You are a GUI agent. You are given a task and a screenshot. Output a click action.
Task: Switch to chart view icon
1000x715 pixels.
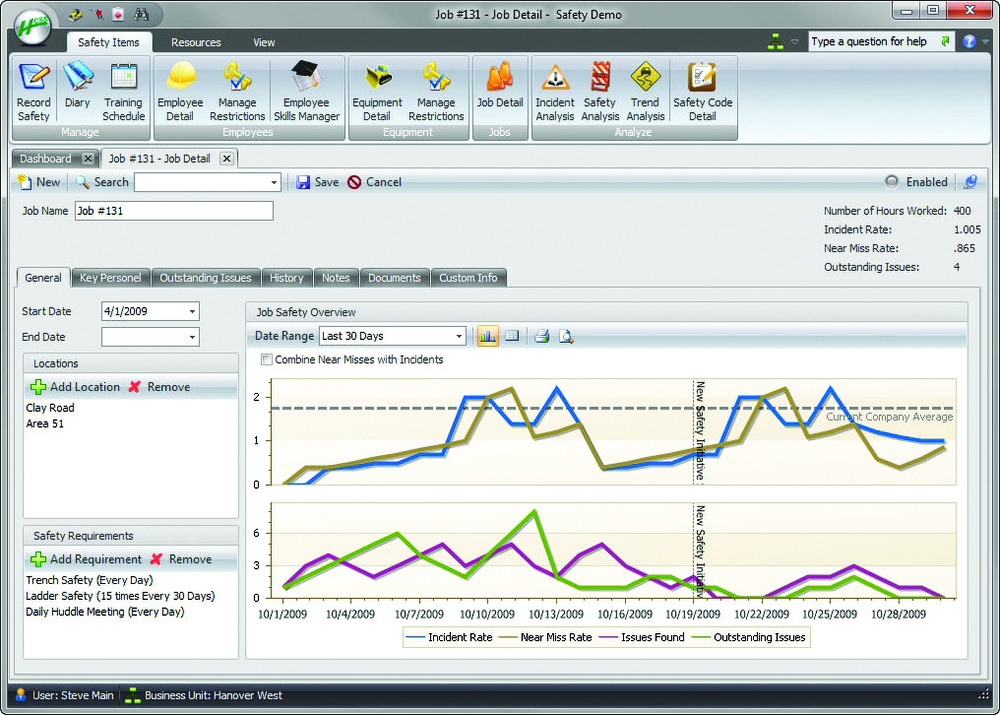488,336
